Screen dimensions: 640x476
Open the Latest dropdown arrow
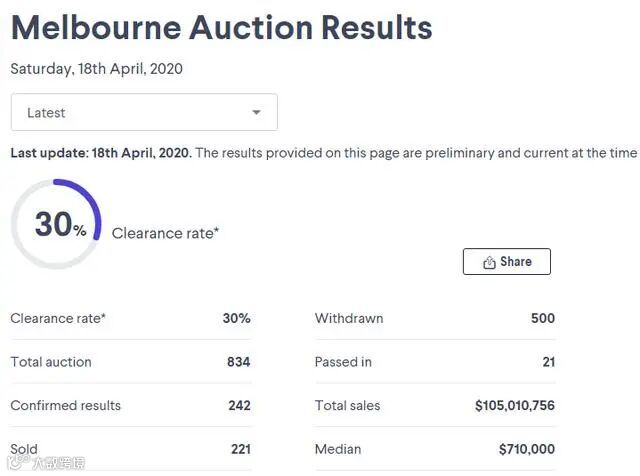(x=256, y=113)
